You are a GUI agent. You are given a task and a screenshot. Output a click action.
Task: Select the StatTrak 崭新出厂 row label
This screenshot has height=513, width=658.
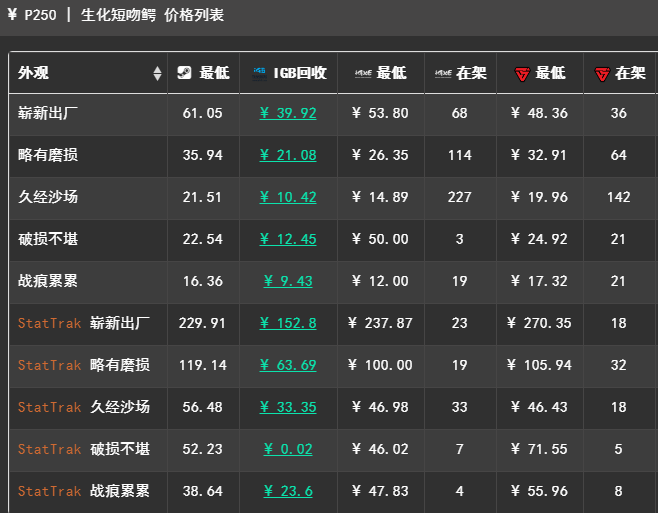pos(84,323)
